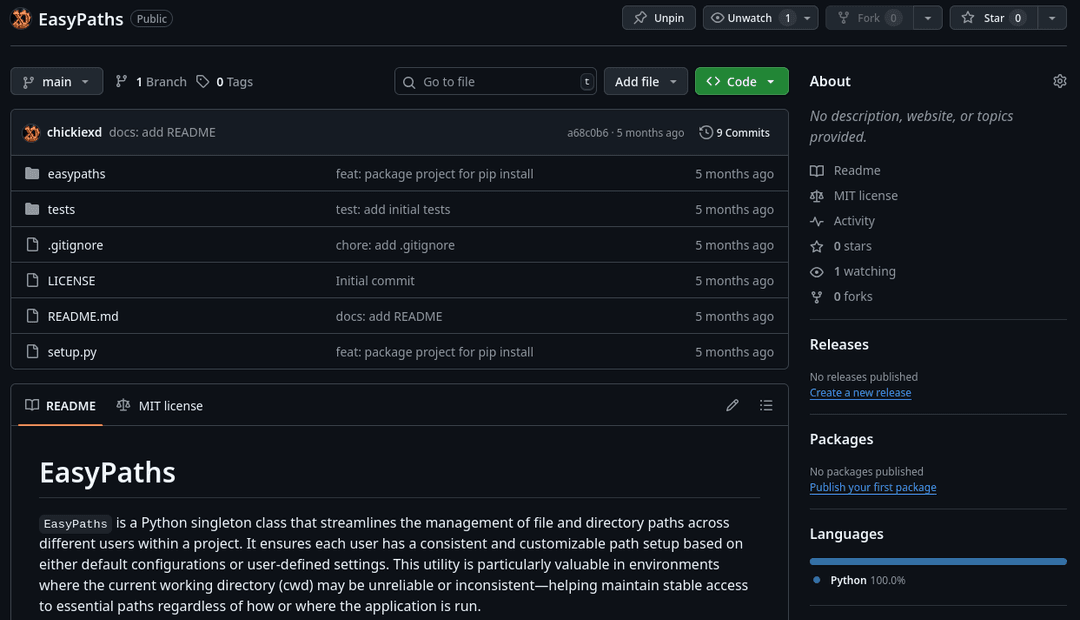Open the README.md file name

[x=83, y=316]
